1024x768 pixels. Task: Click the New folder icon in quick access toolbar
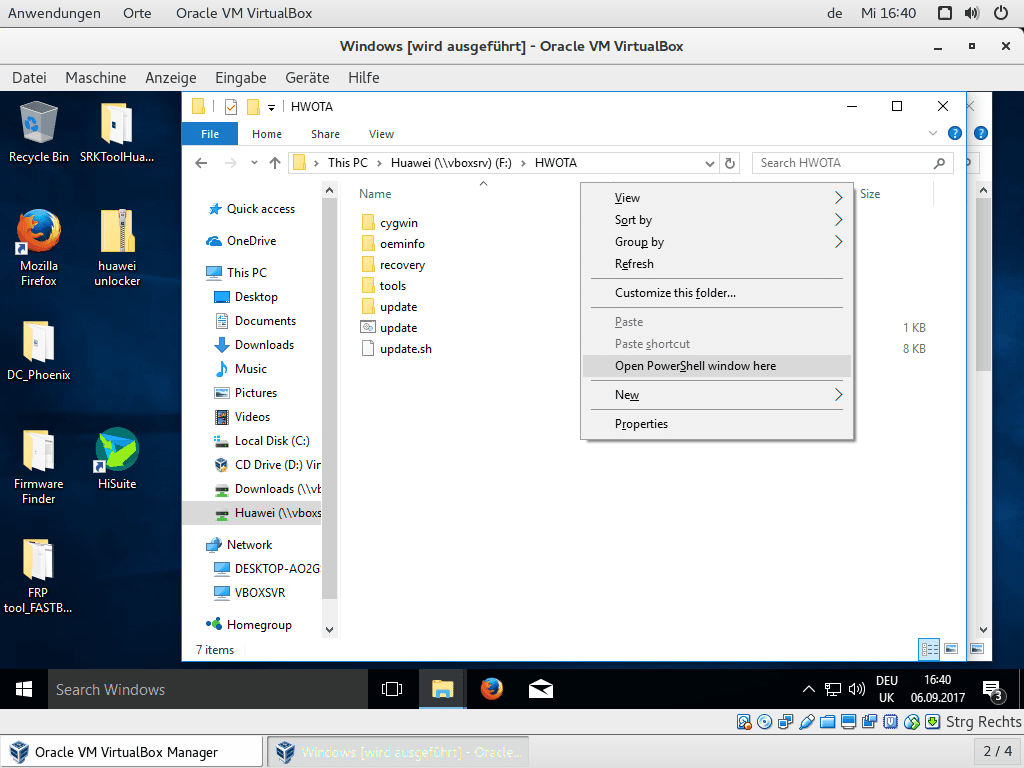[253, 106]
